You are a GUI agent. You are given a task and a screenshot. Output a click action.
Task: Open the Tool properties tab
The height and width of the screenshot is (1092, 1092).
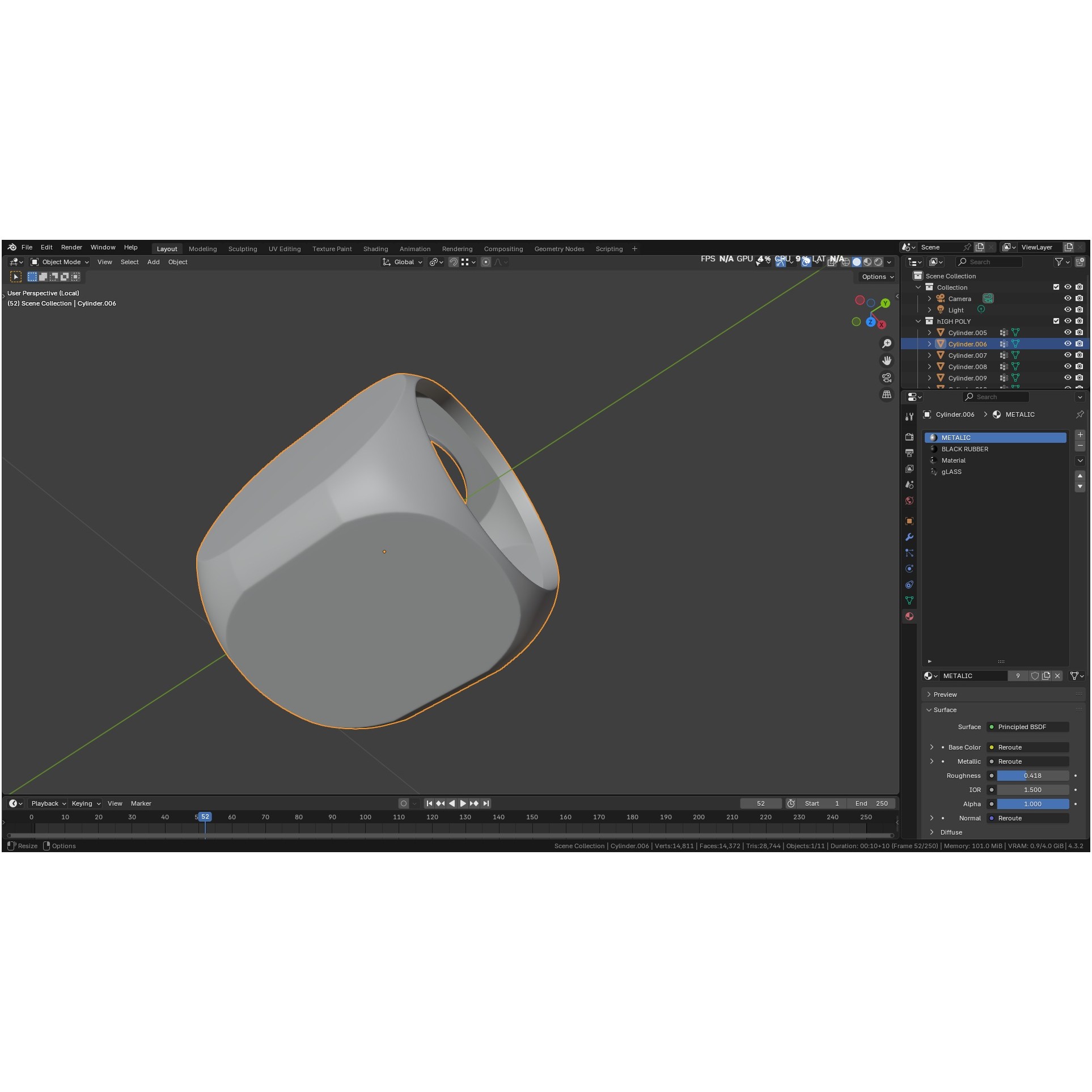click(x=909, y=417)
